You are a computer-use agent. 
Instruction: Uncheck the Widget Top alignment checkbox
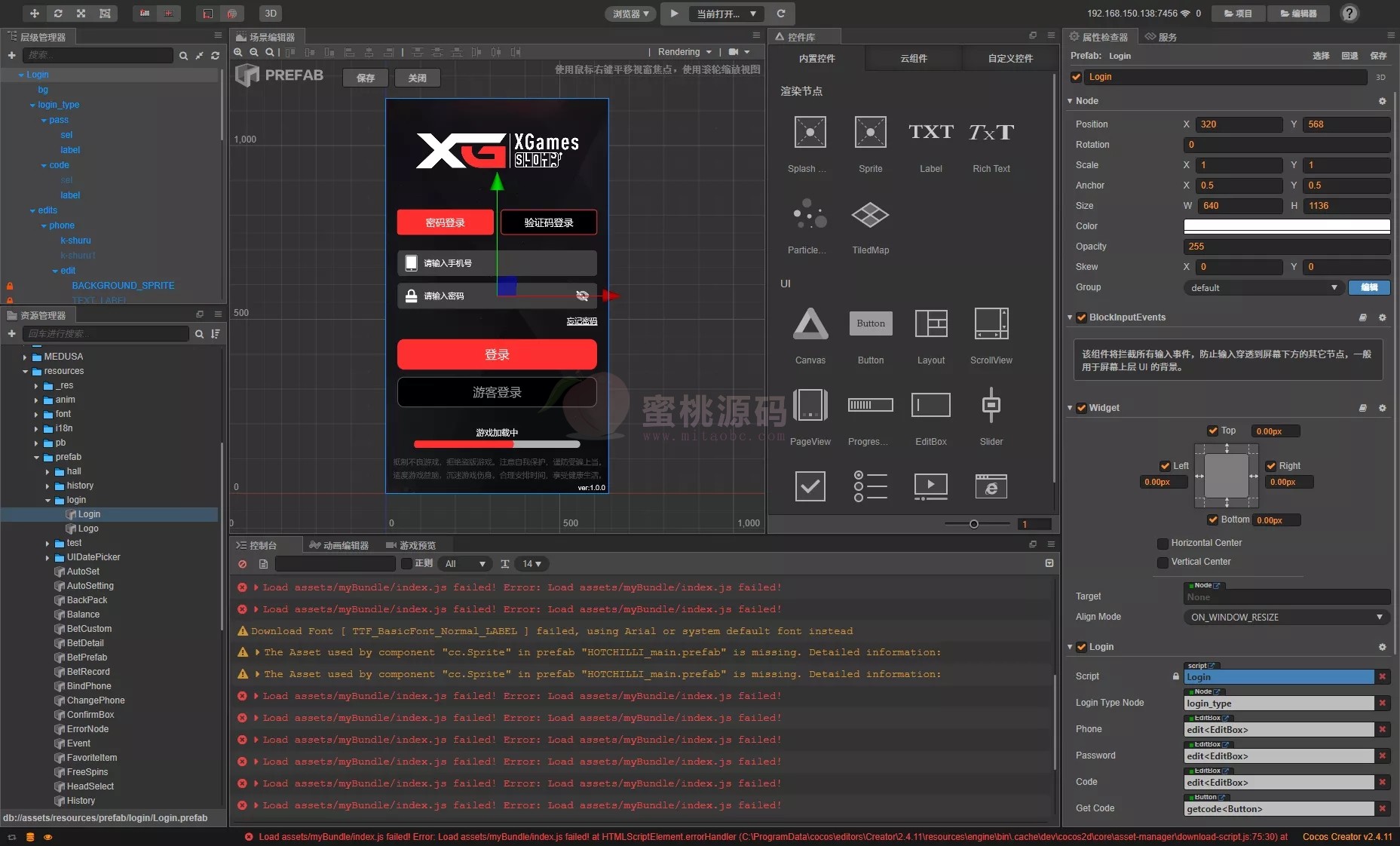tap(1213, 431)
